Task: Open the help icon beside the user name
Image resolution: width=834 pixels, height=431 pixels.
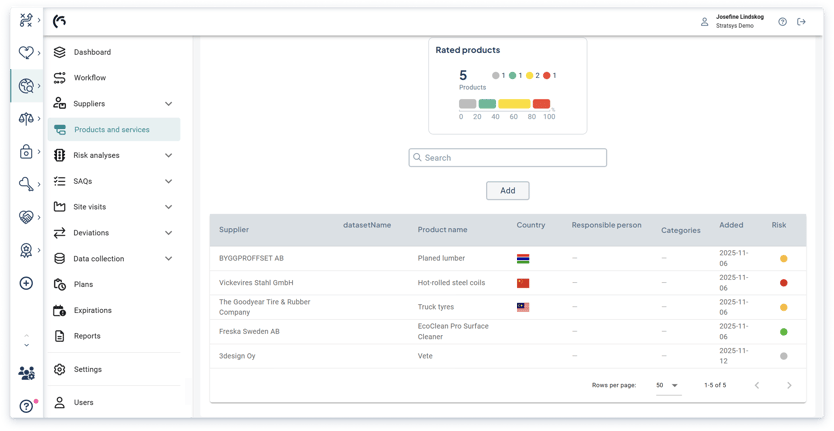Action: pos(782,22)
